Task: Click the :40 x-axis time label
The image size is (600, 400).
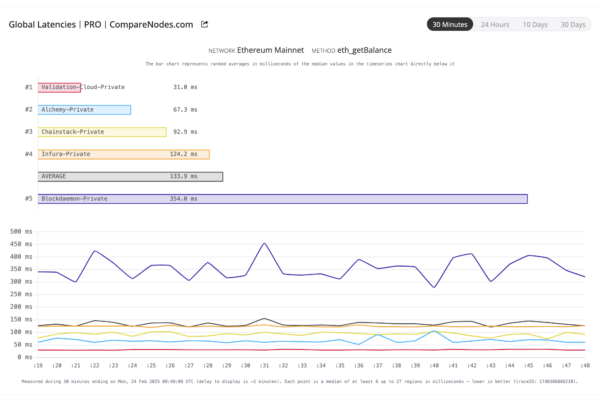Action: tap(434, 366)
